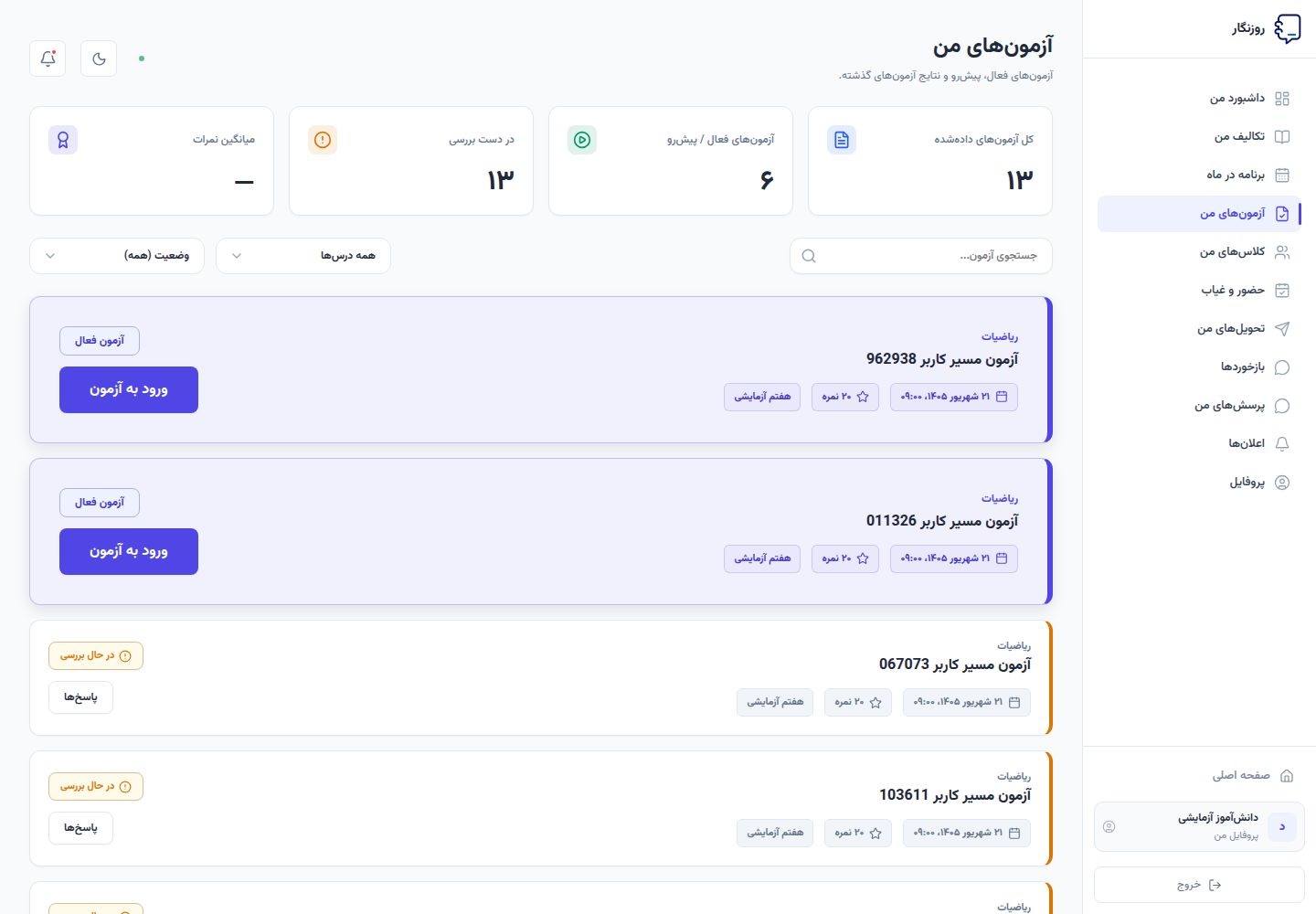This screenshot has height=914, width=1316.
Task: Click the document icon on کل آزمون‌های داده‌شده card
Action: click(x=842, y=140)
